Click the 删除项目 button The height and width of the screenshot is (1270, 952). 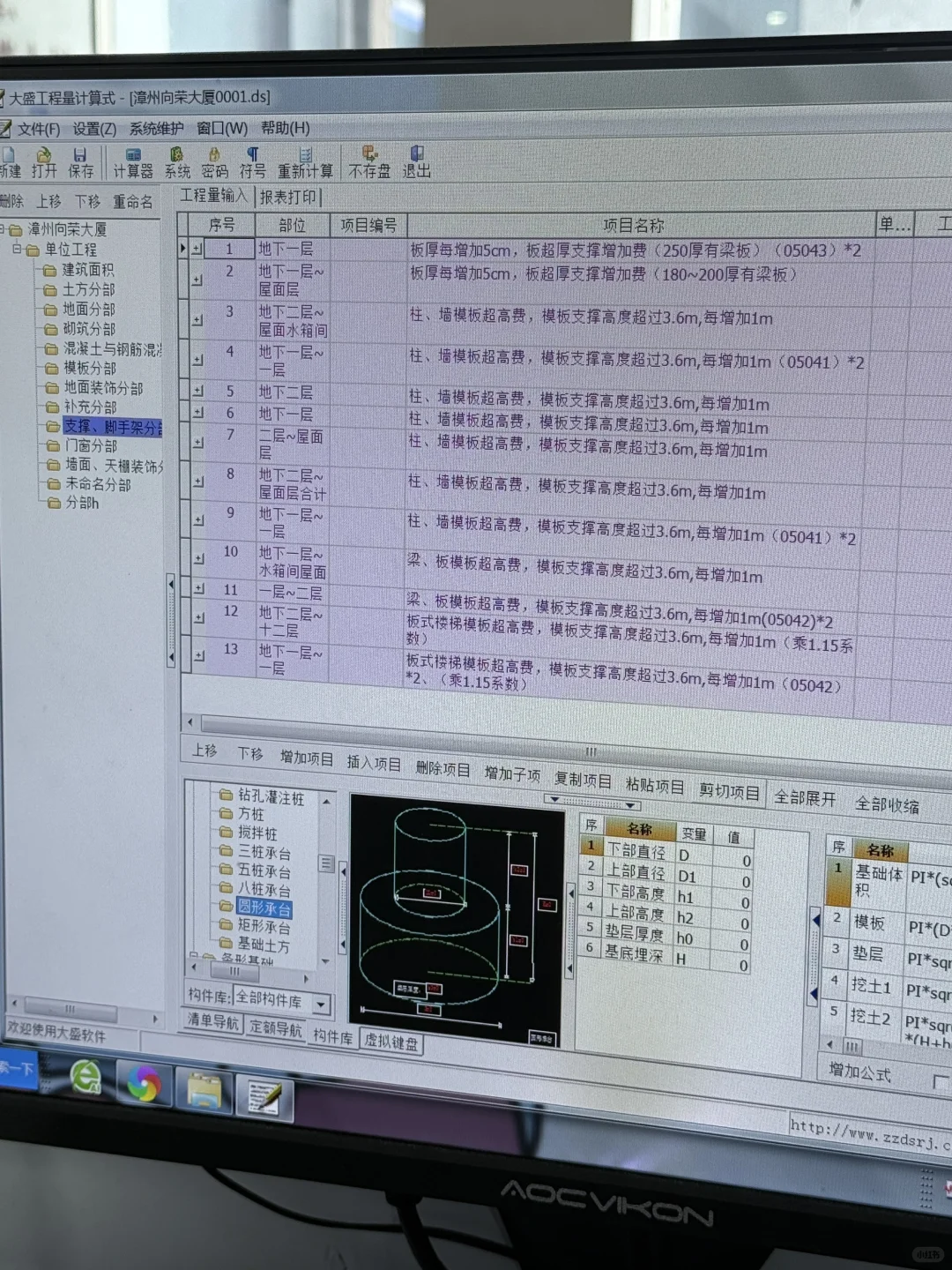coord(443,768)
